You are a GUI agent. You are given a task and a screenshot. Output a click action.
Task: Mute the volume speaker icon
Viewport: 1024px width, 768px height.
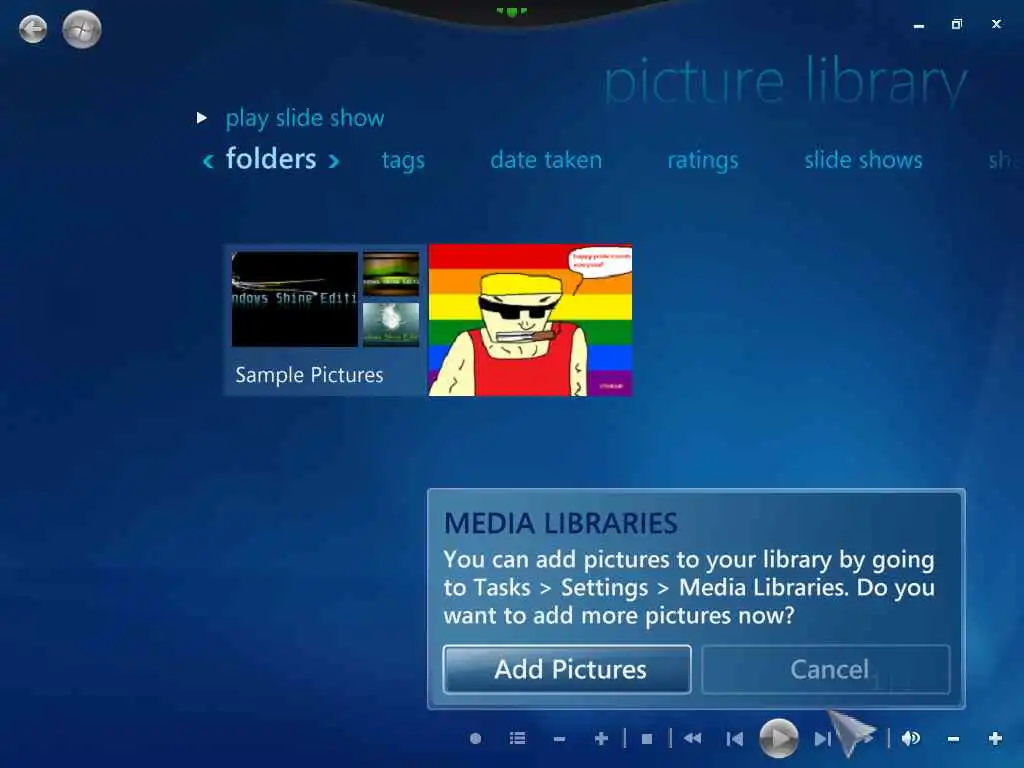pos(911,739)
